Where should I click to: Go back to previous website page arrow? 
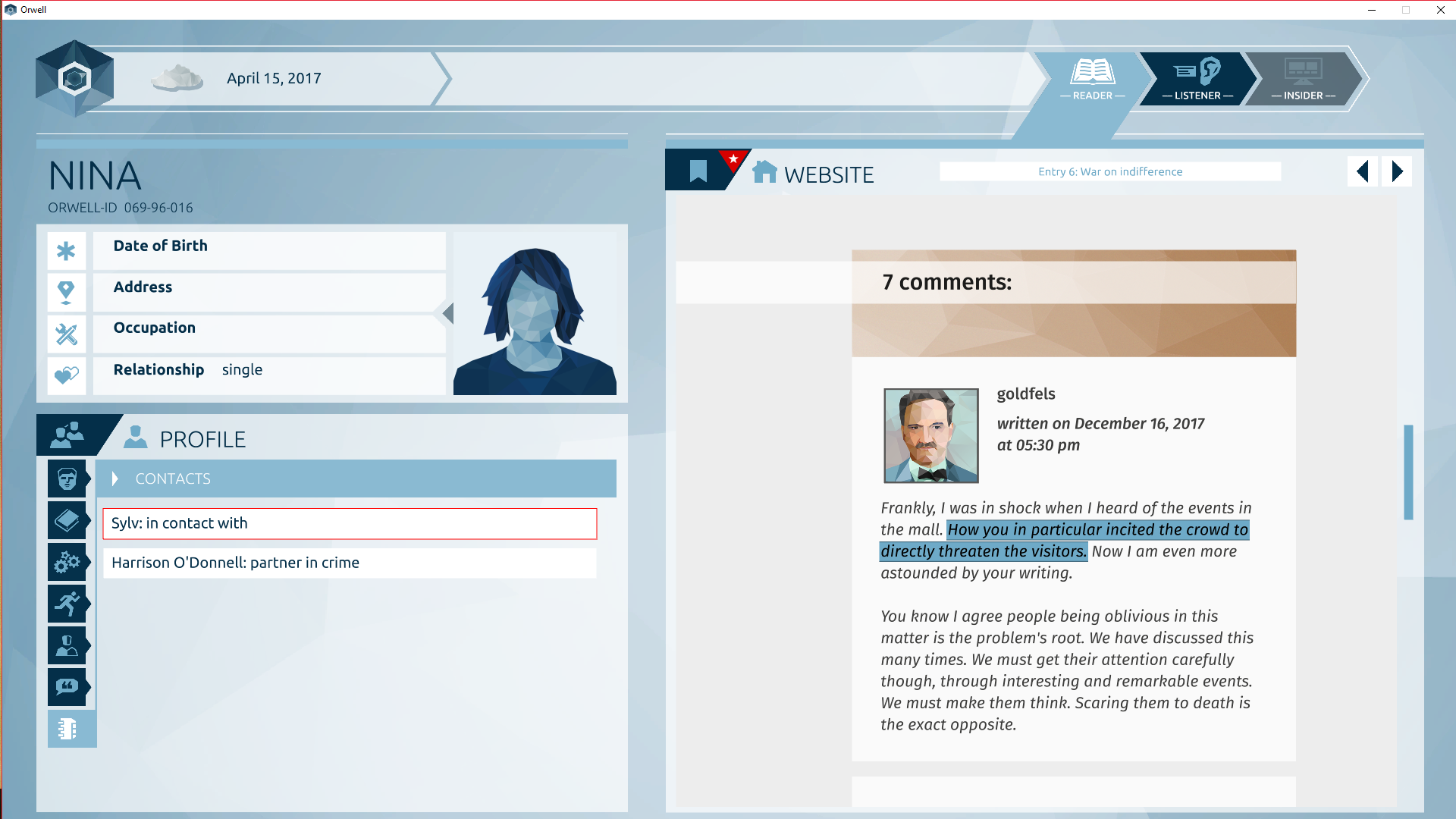click(1363, 171)
